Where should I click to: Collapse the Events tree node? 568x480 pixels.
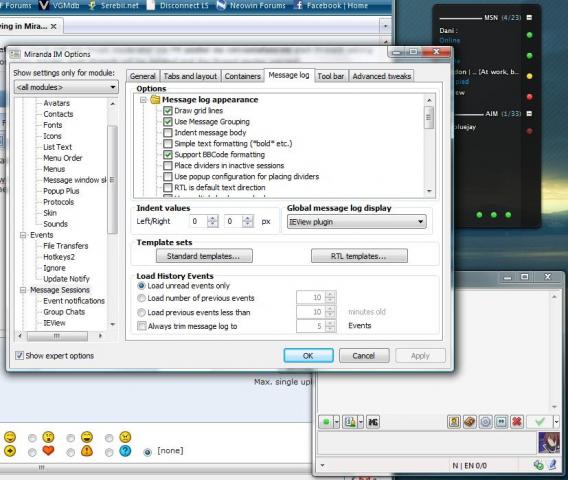23,235
